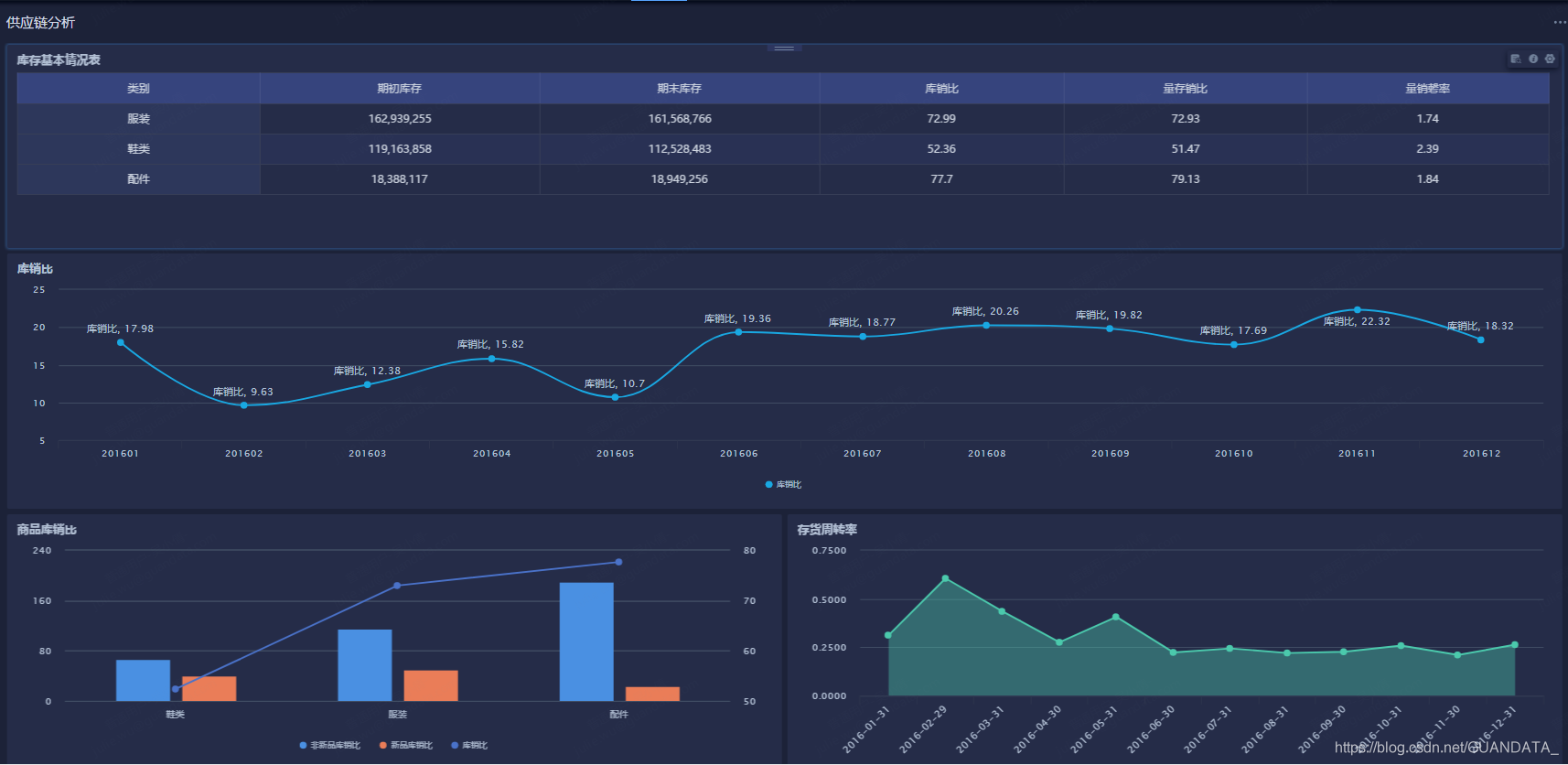Toggle the 新品库销比 legend entry
The width and height of the screenshot is (1568, 765).
pos(406,745)
